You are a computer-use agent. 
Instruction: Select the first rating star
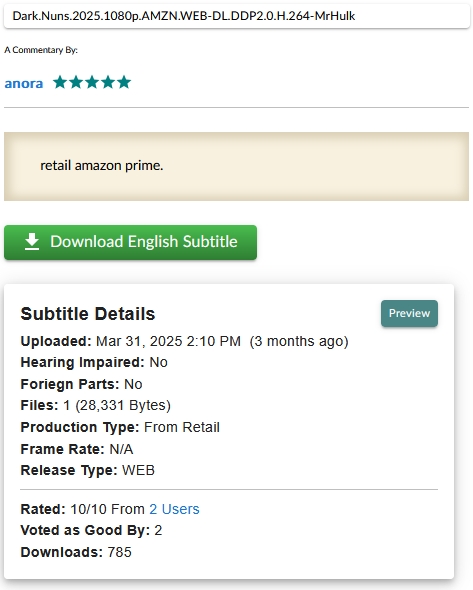coord(60,82)
